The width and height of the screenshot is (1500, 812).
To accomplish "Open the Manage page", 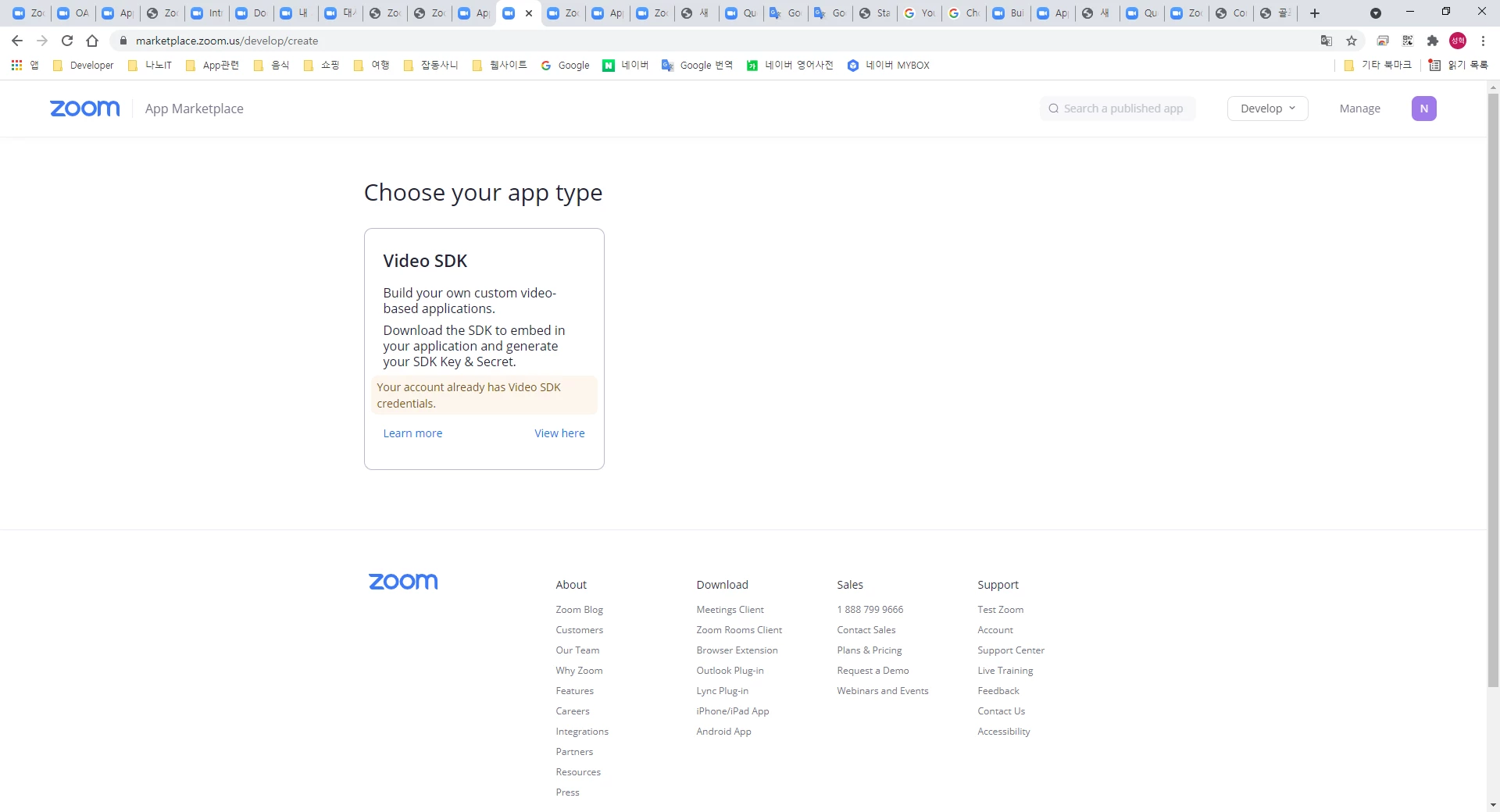I will coord(1359,109).
